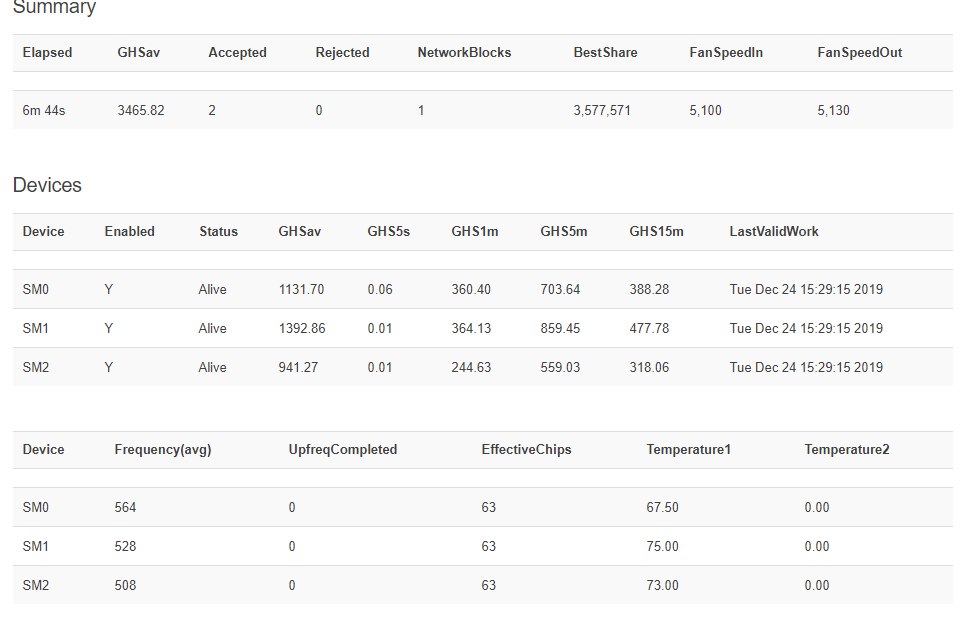The height and width of the screenshot is (620, 975).
Task: Click the Frequency(avg) column header
Action: 163,450
